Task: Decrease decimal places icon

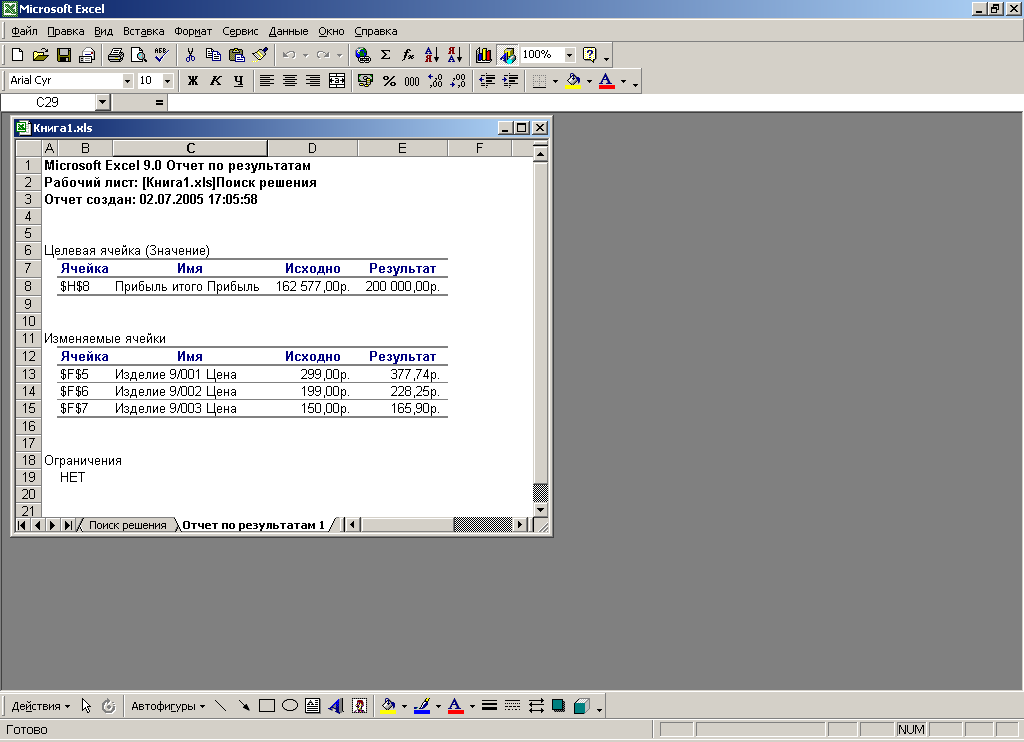Action: [x=458, y=81]
